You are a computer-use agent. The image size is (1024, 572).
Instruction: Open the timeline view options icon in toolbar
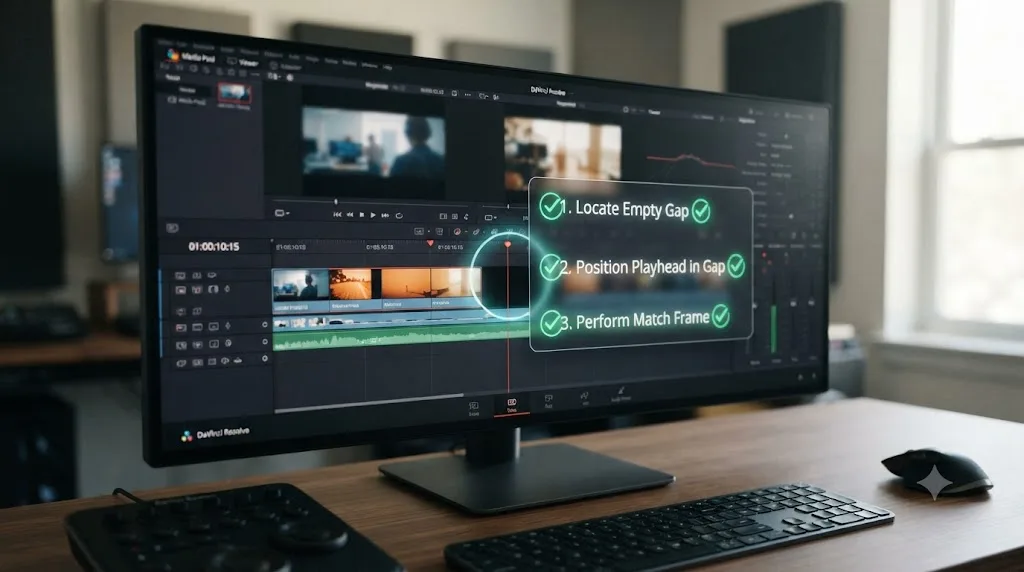(419, 231)
